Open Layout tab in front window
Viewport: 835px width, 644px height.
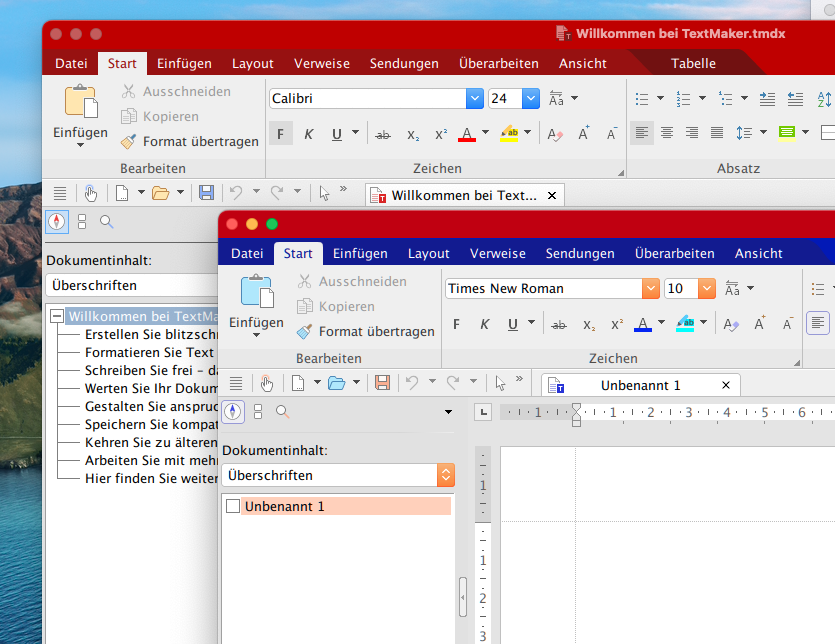tap(428, 254)
